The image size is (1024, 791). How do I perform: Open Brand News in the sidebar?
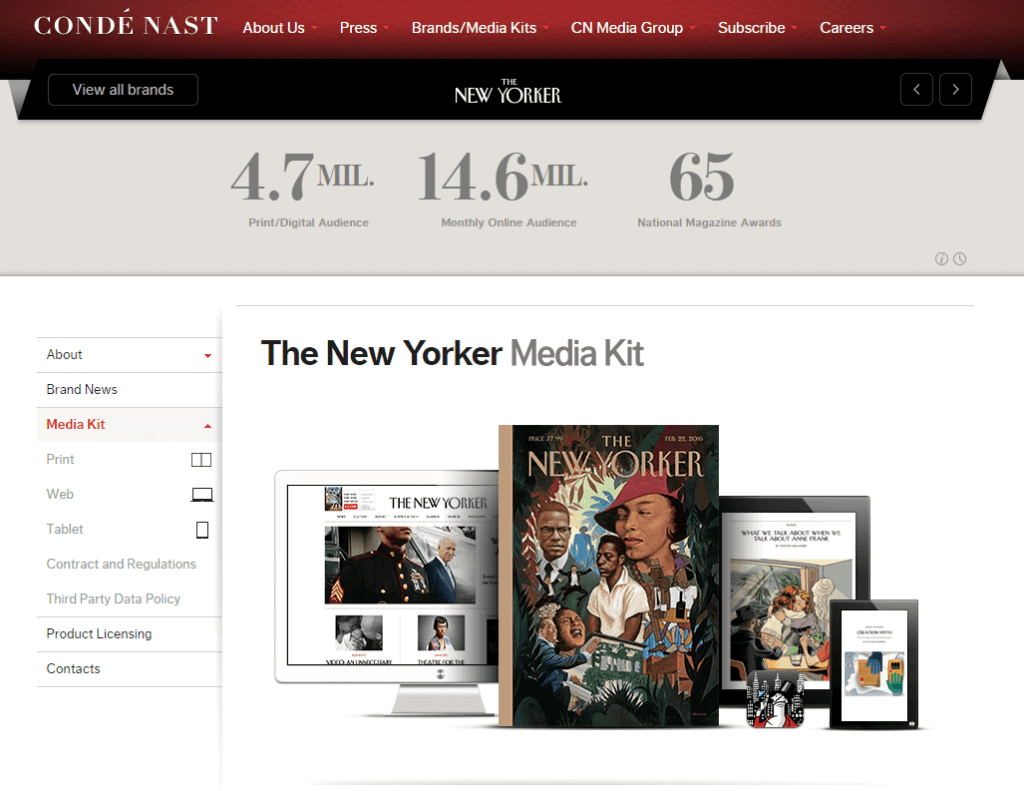(x=129, y=390)
